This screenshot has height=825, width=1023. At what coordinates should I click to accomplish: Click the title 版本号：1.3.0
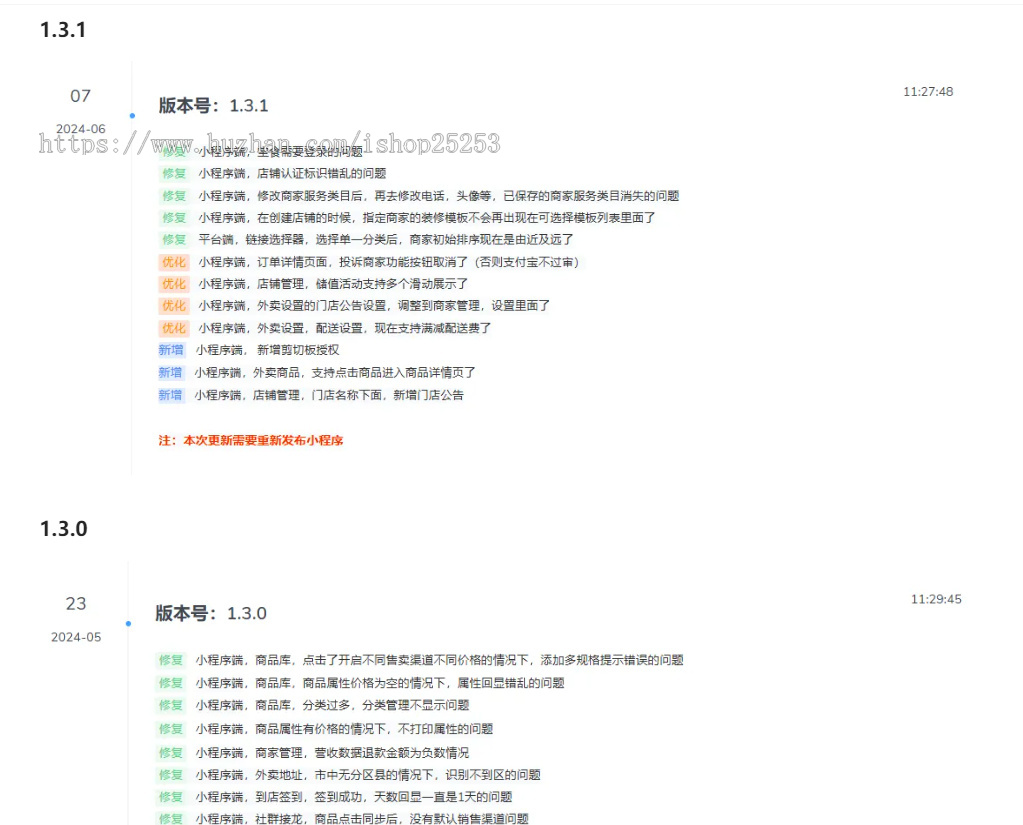(x=211, y=614)
